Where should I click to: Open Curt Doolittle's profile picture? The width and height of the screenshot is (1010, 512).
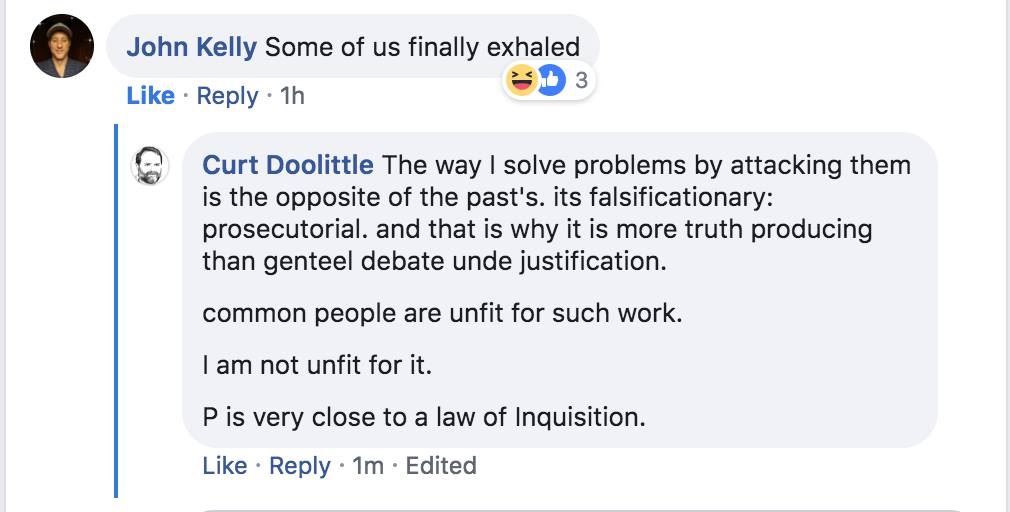click(x=151, y=164)
